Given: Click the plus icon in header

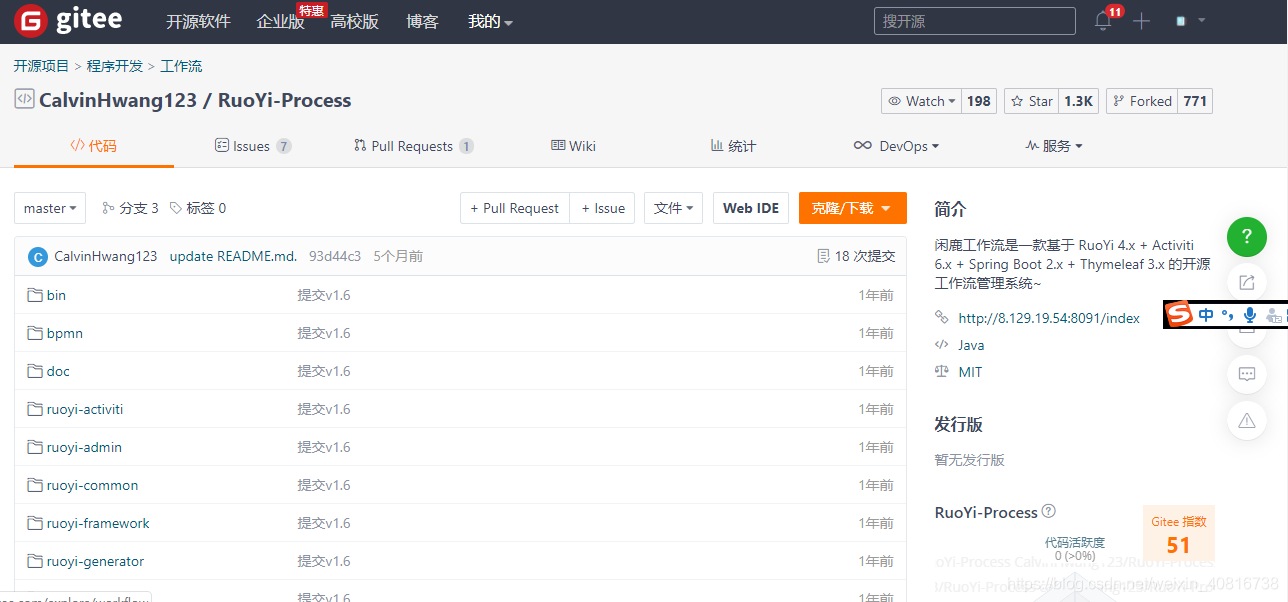Looking at the screenshot, I should pos(1142,21).
